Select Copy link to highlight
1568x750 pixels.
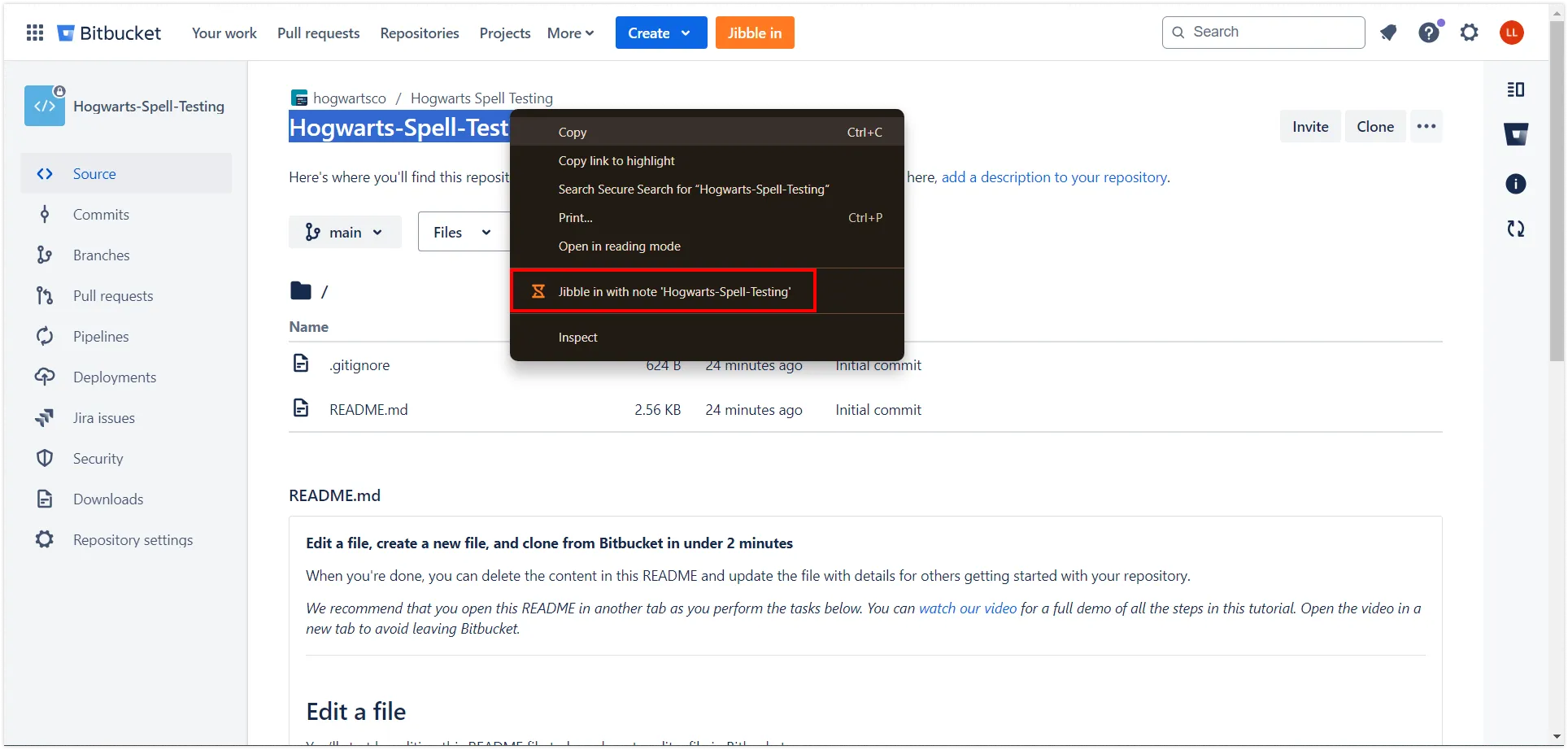click(x=616, y=161)
